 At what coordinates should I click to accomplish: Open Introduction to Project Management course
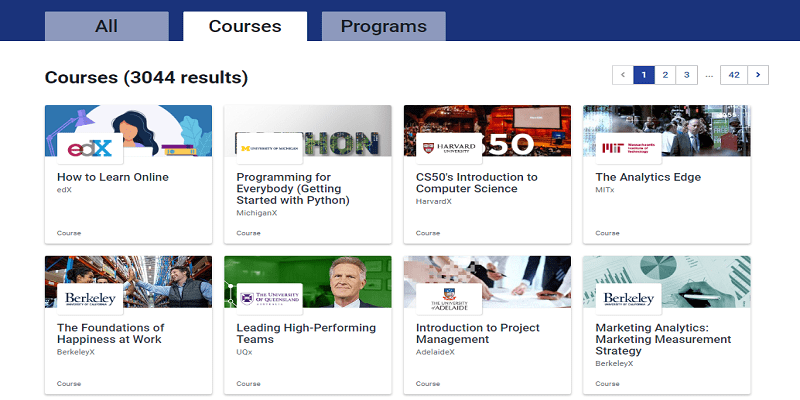[x=478, y=334]
